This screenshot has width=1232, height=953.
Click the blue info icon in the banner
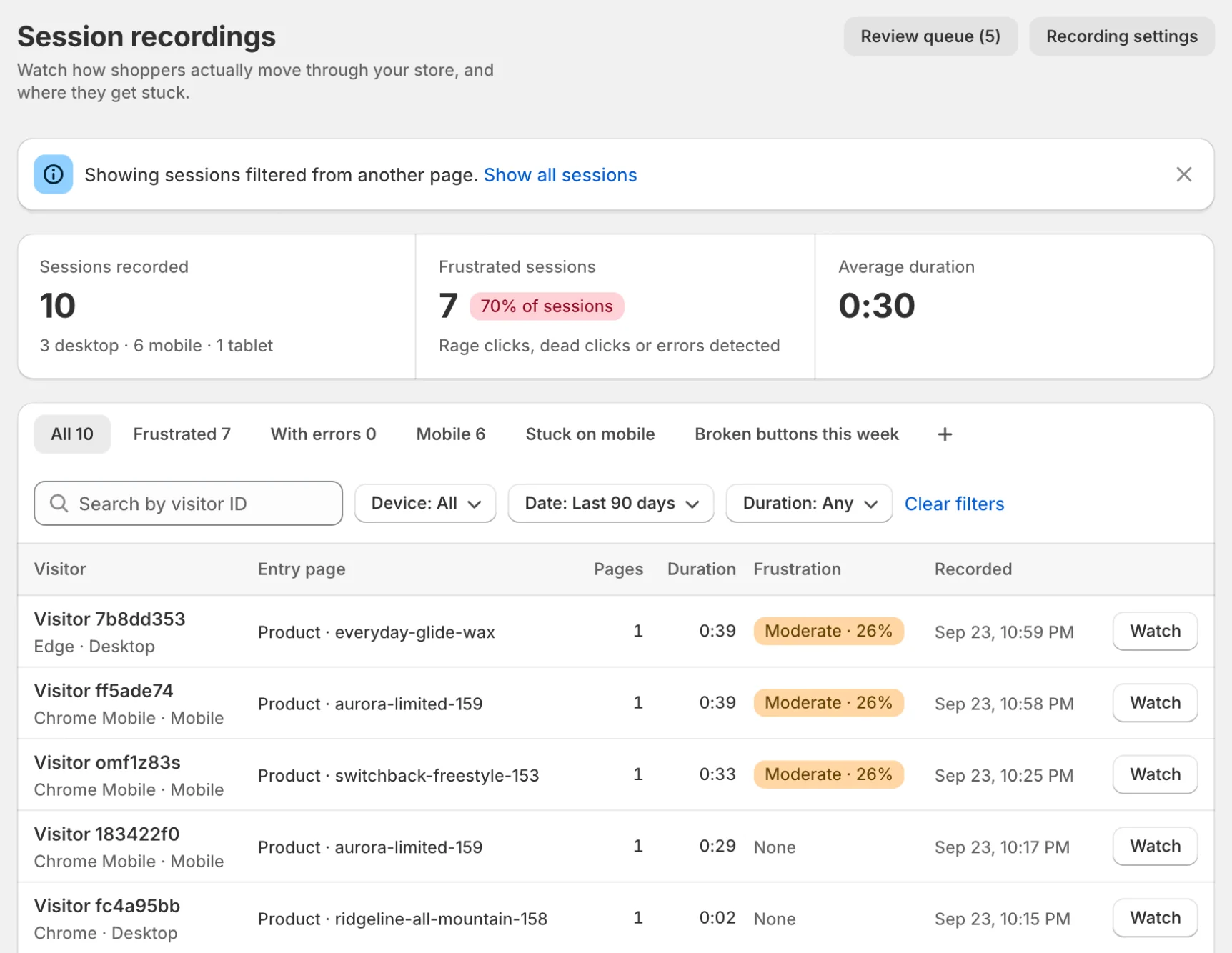[54, 174]
